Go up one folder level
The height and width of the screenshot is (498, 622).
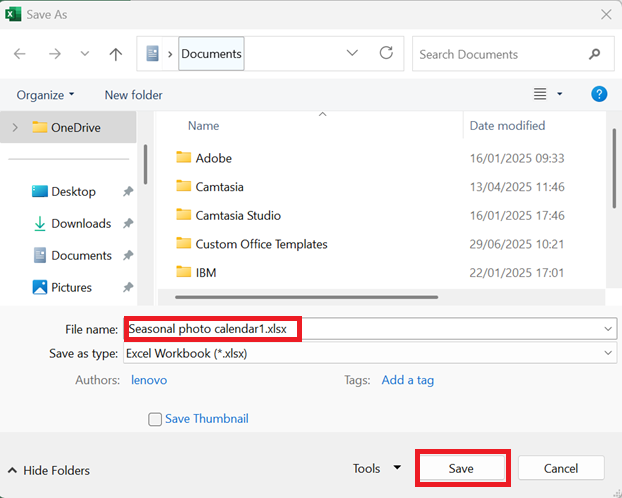tap(115, 54)
